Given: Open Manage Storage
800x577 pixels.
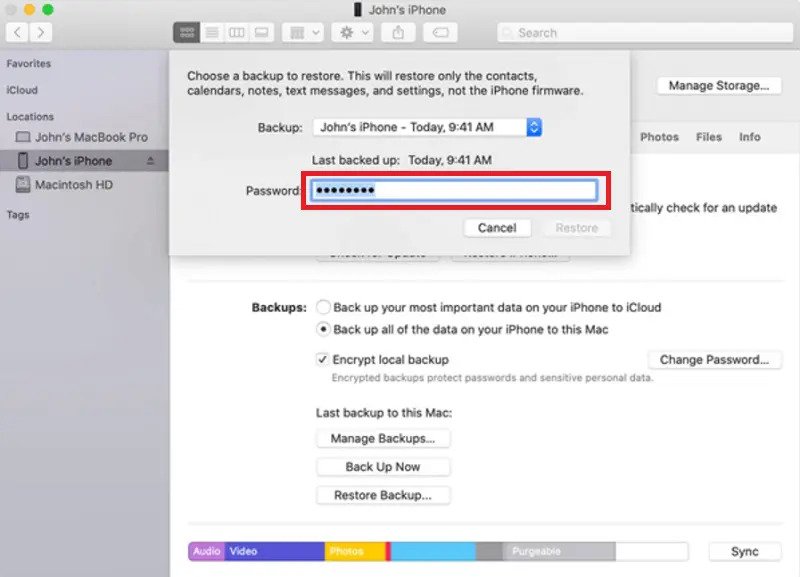Looking at the screenshot, I should coord(719,86).
